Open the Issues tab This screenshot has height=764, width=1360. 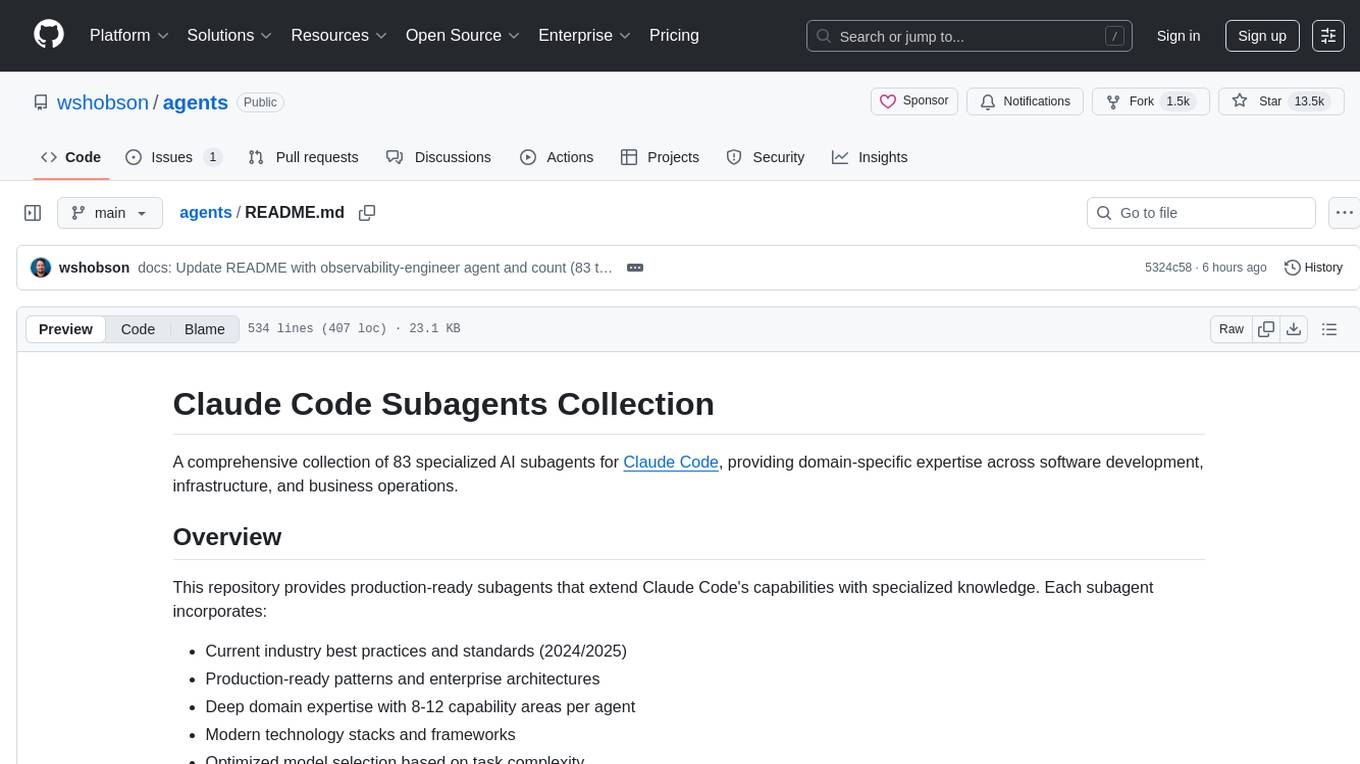click(x=173, y=157)
